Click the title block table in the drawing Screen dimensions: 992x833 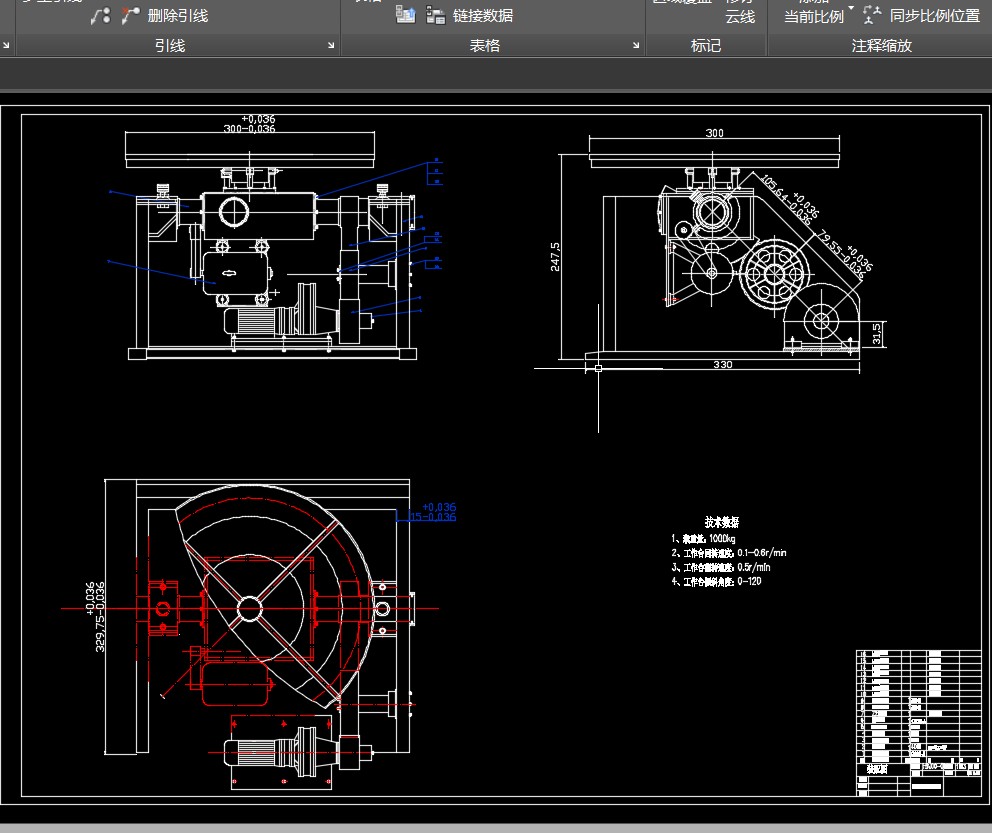coord(919,722)
